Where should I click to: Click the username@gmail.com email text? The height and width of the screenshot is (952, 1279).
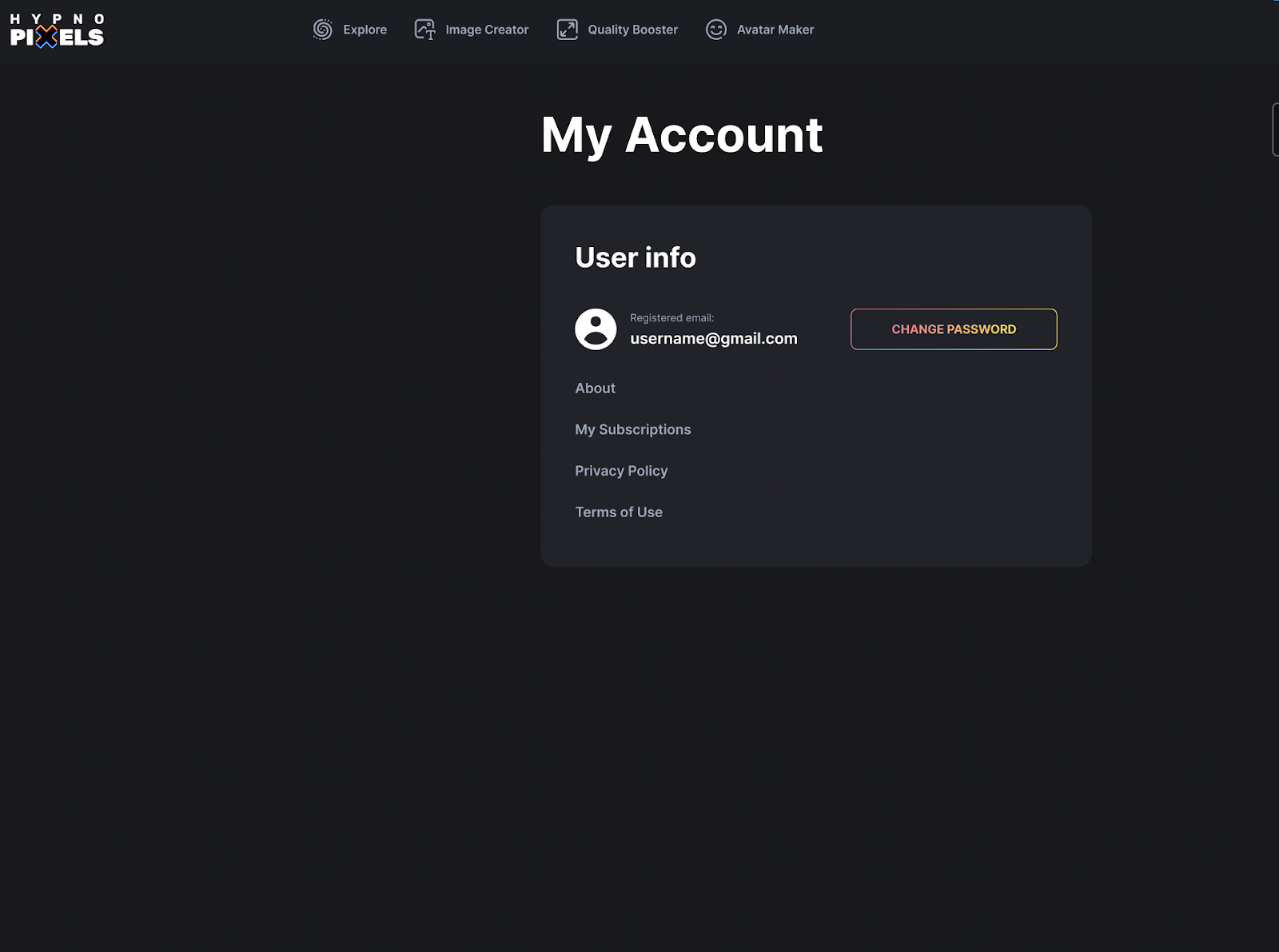pos(713,339)
